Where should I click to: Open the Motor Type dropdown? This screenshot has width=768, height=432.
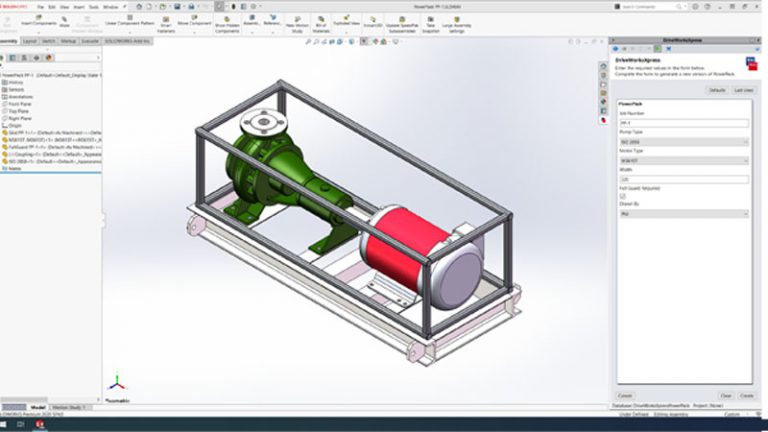tap(684, 160)
